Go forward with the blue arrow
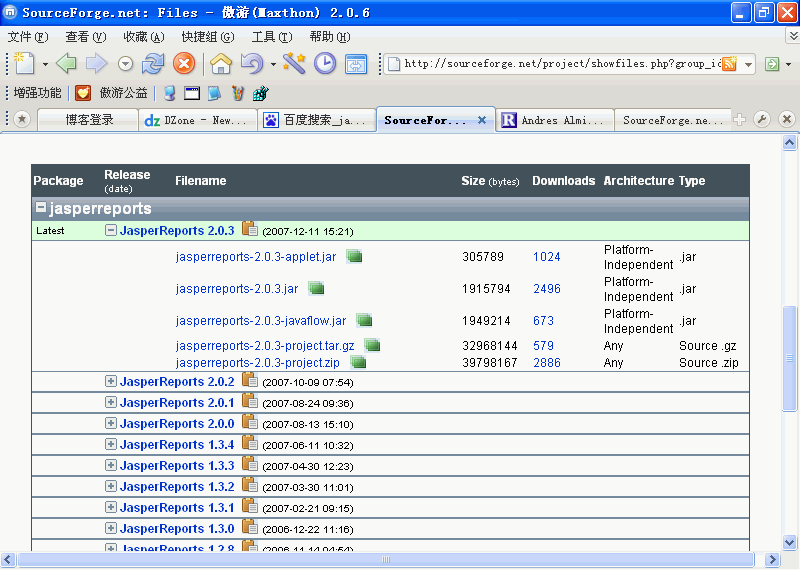The image size is (800, 570). point(96,64)
